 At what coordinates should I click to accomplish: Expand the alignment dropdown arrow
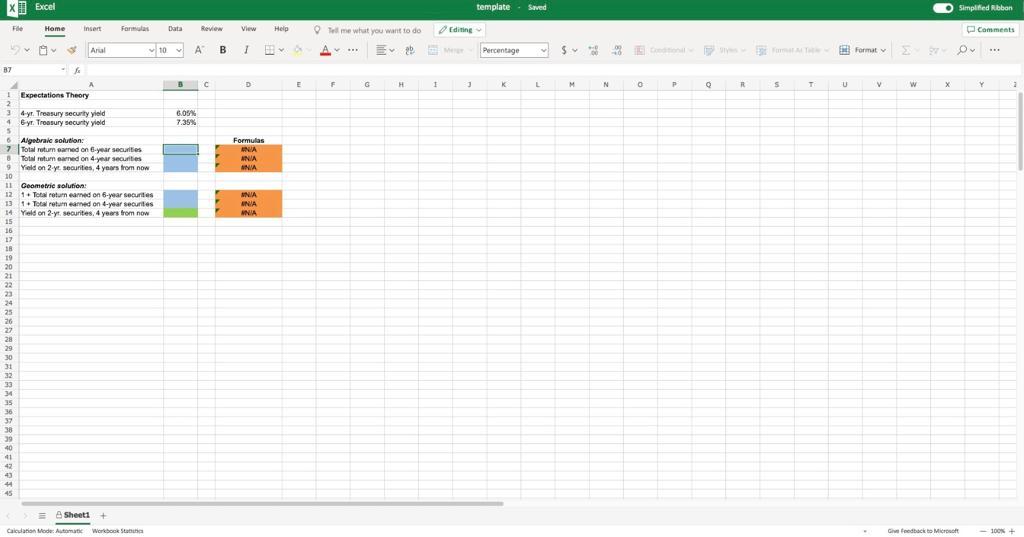[x=392, y=50]
